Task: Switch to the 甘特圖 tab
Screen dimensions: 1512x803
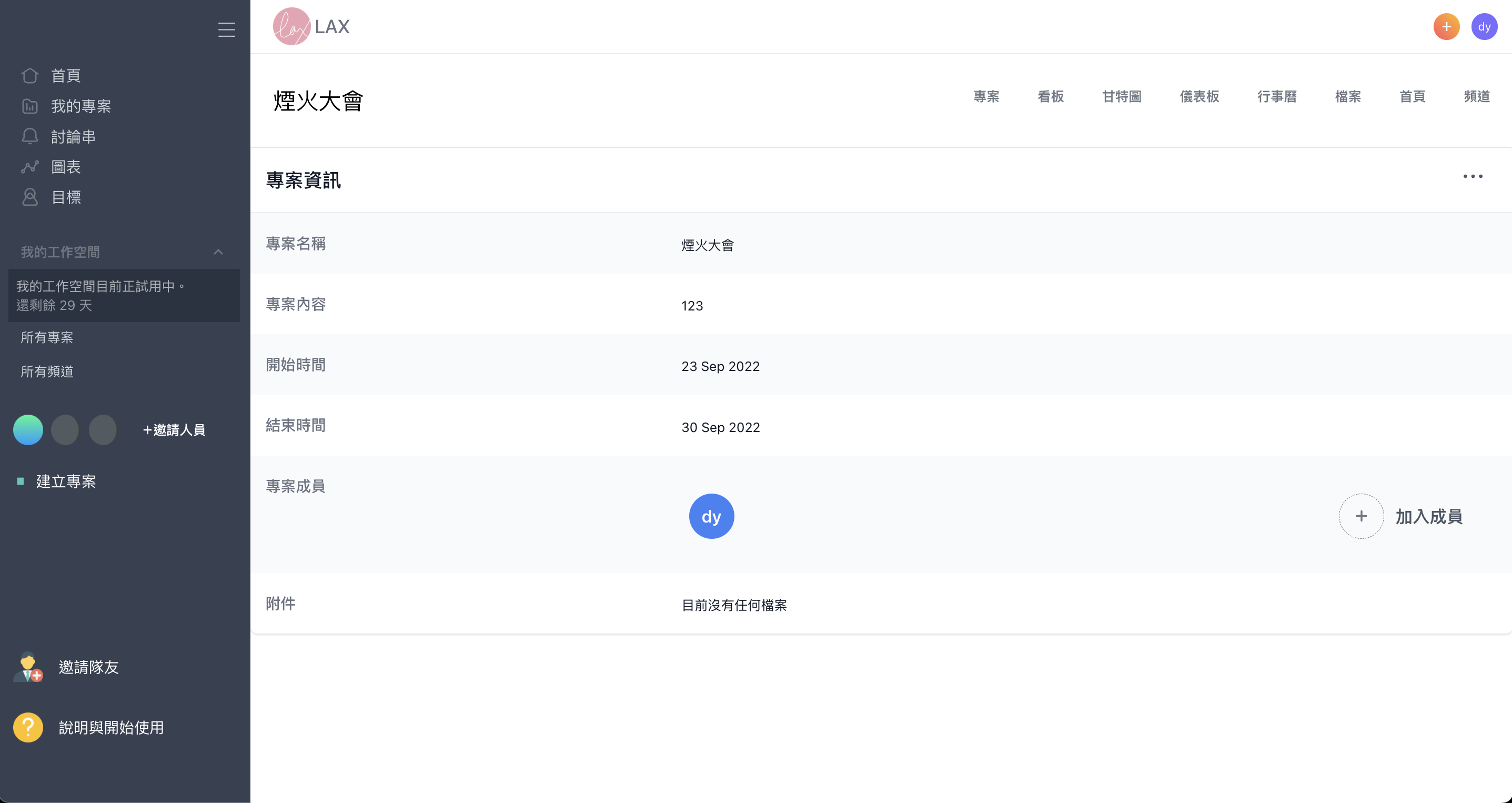Action: (x=1122, y=96)
